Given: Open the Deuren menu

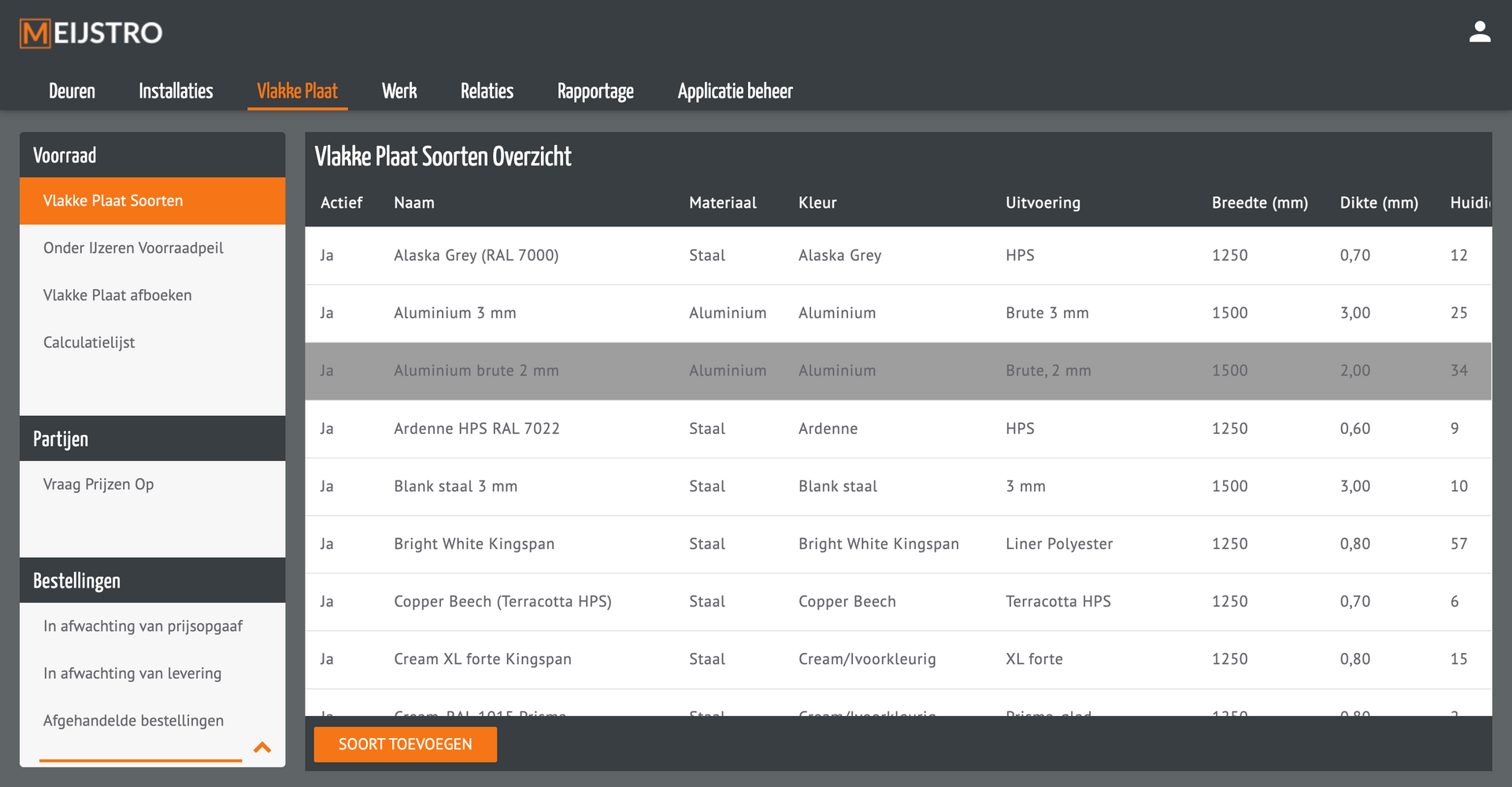Looking at the screenshot, I should click(x=72, y=91).
